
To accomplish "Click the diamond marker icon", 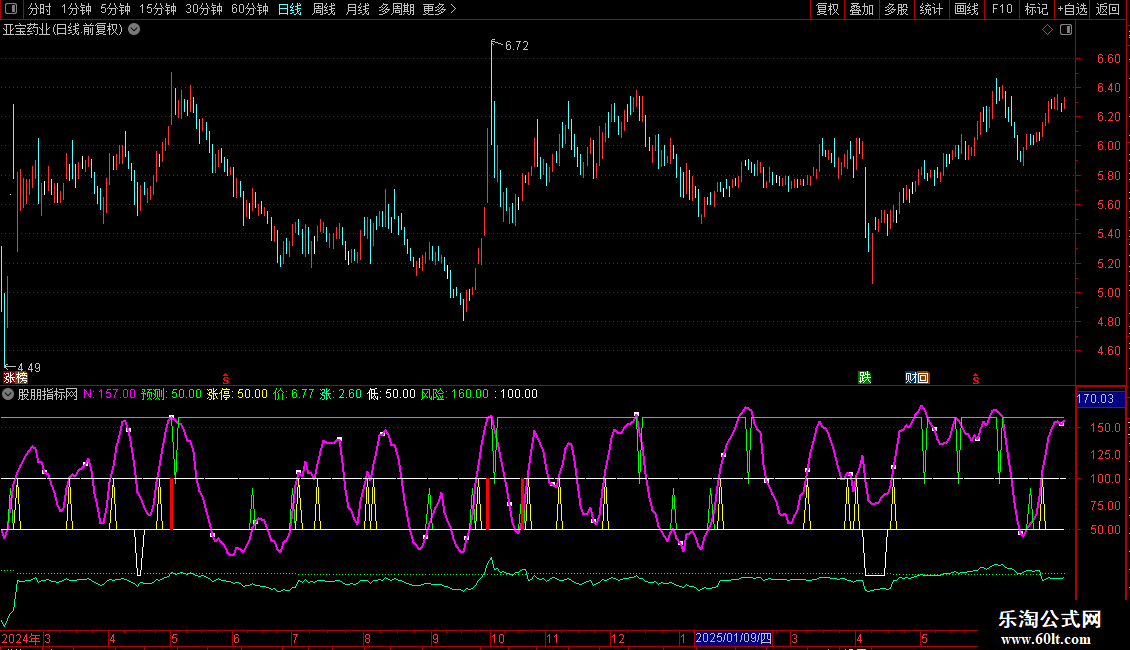I will [1047, 30].
